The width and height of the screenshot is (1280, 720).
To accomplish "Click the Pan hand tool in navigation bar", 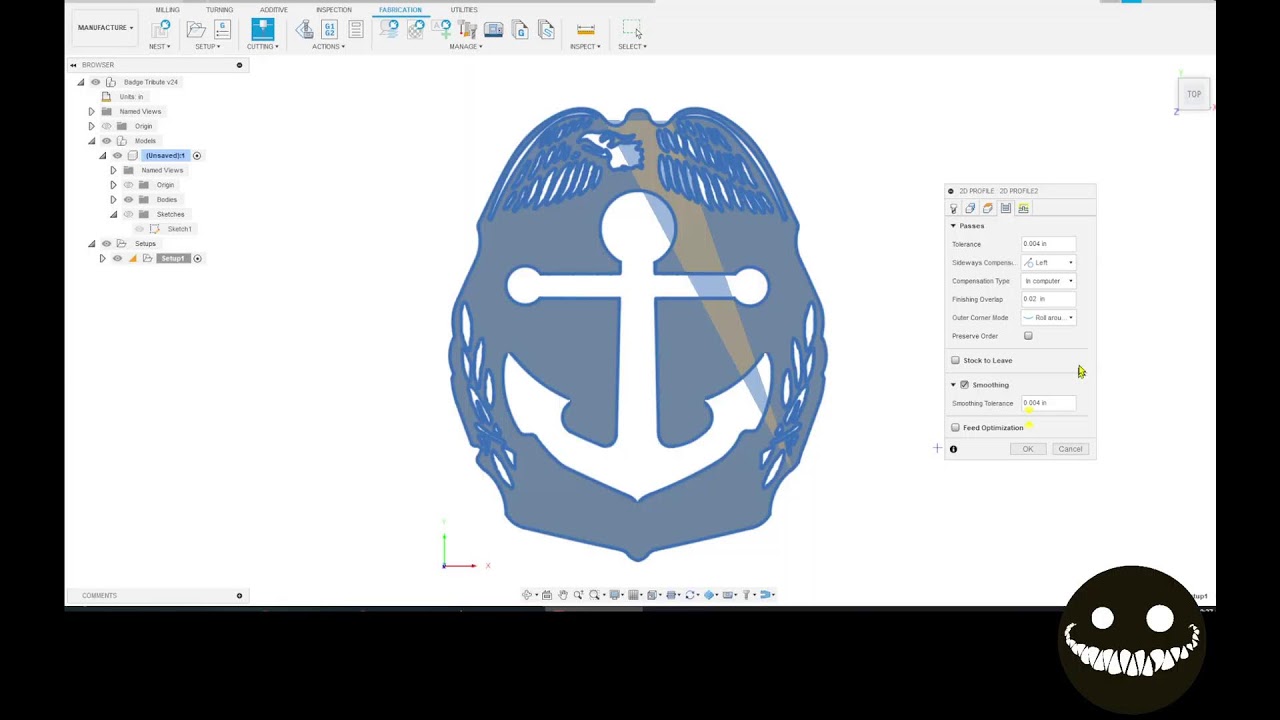I will tap(563, 595).
